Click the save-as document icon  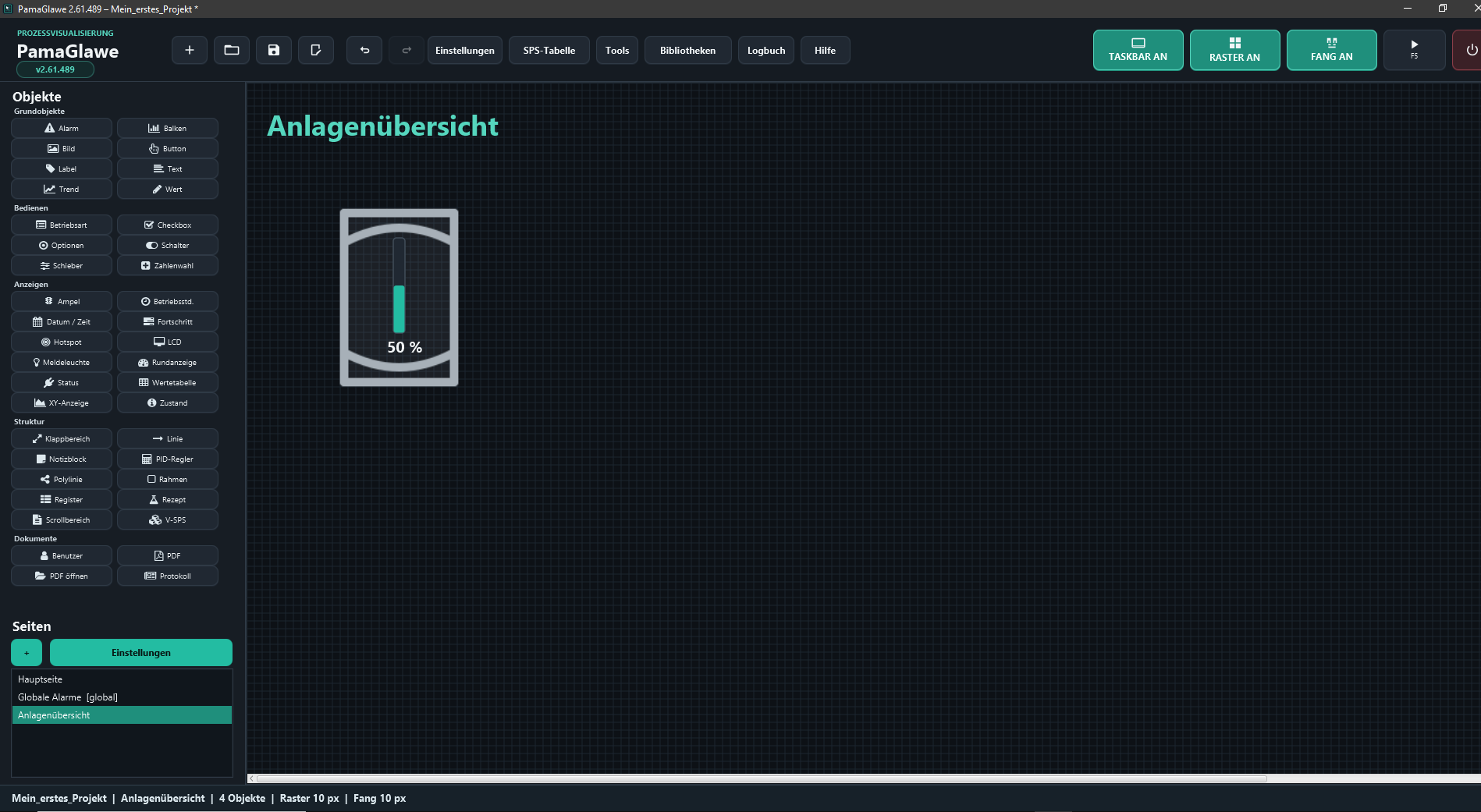pyautogui.click(x=316, y=50)
